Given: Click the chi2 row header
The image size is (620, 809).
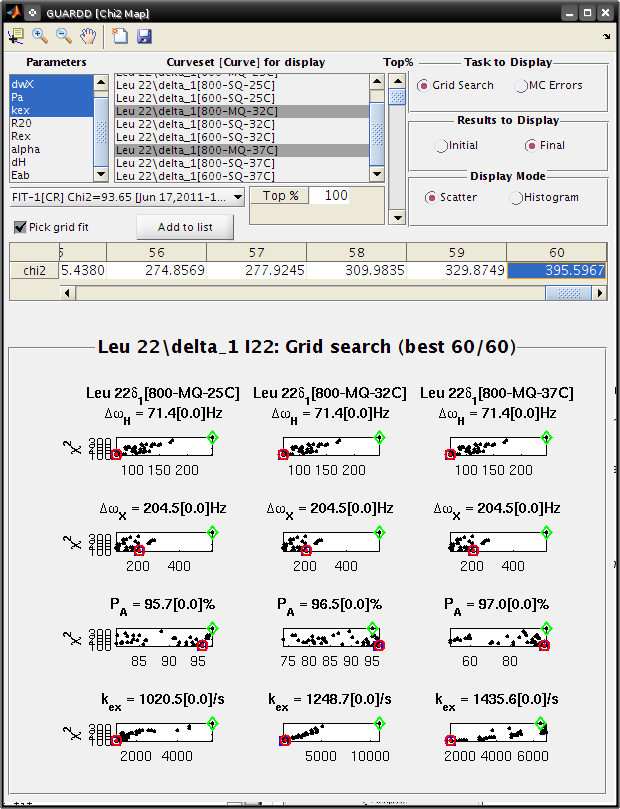Looking at the screenshot, I should click(x=34, y=270).
